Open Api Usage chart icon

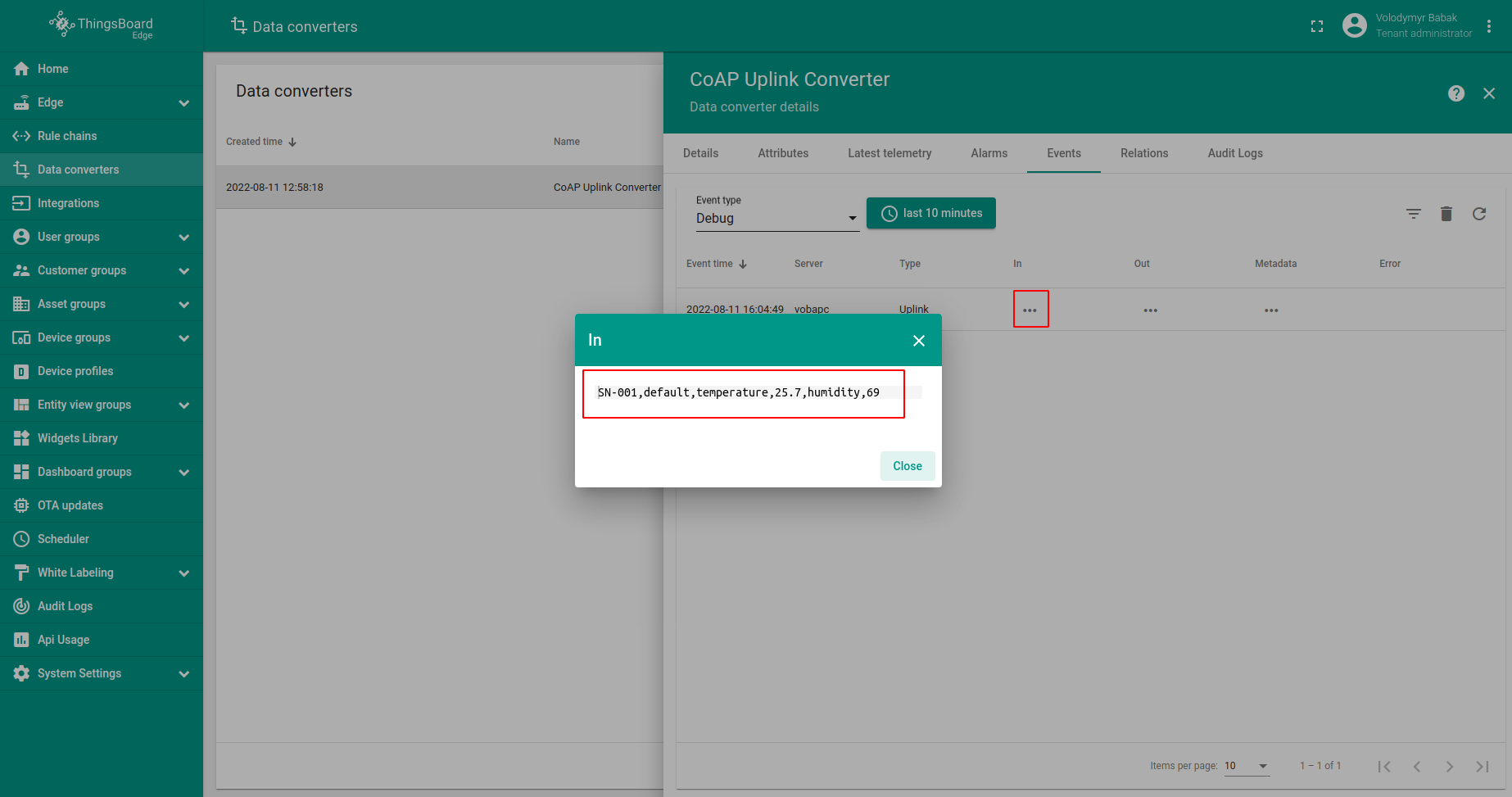click(x=21, y=640)
